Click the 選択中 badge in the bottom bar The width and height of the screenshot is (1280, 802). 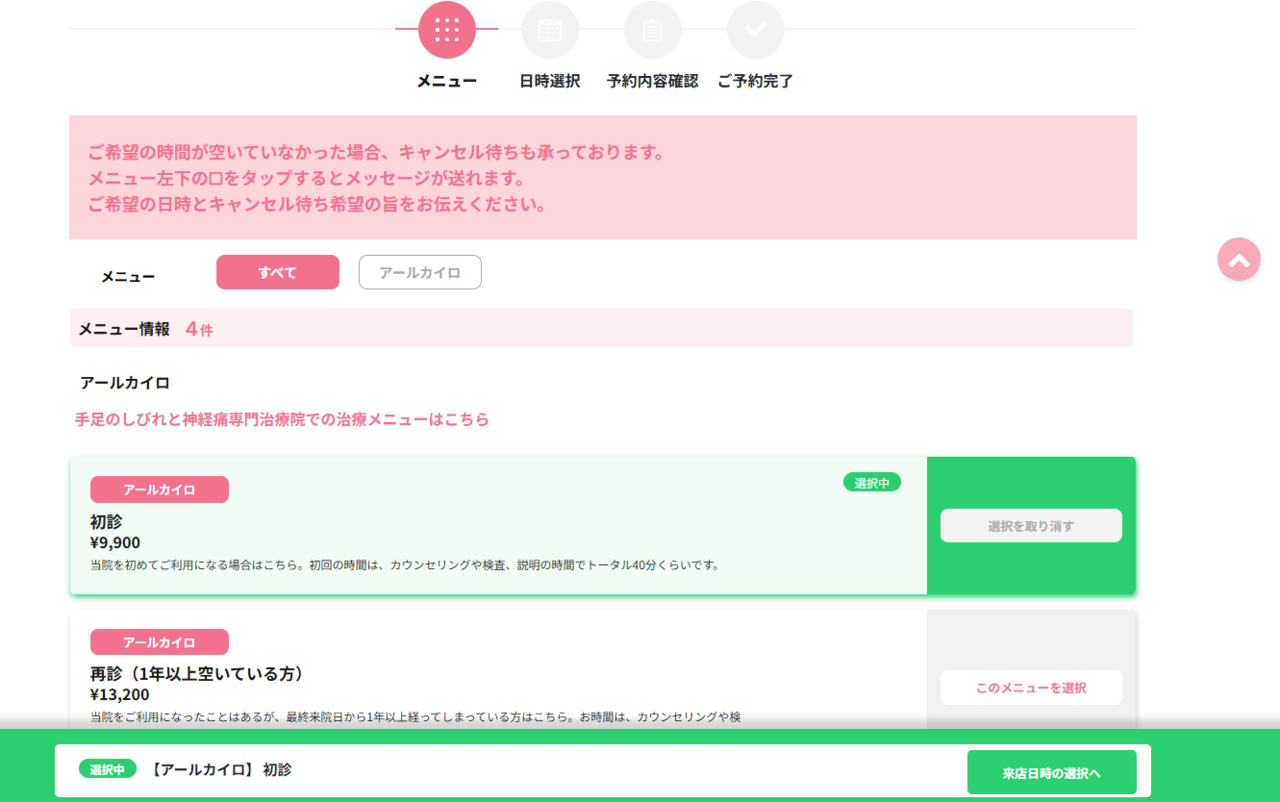pos(108,769)
